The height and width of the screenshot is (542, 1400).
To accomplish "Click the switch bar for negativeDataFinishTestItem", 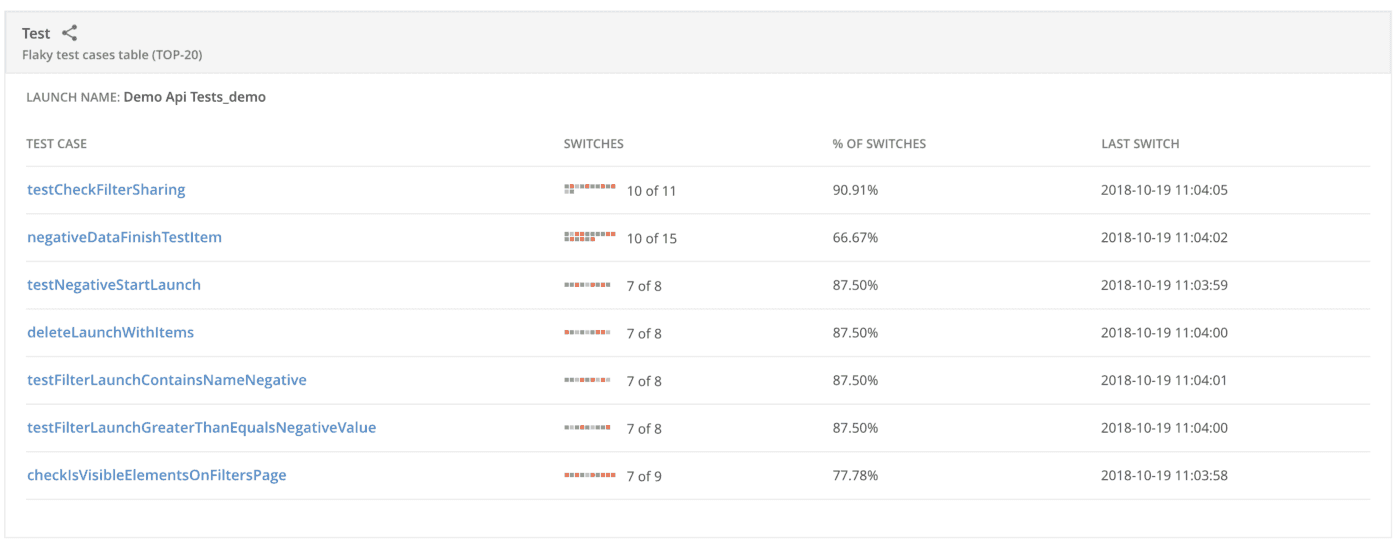I will [x=590, y=237].
